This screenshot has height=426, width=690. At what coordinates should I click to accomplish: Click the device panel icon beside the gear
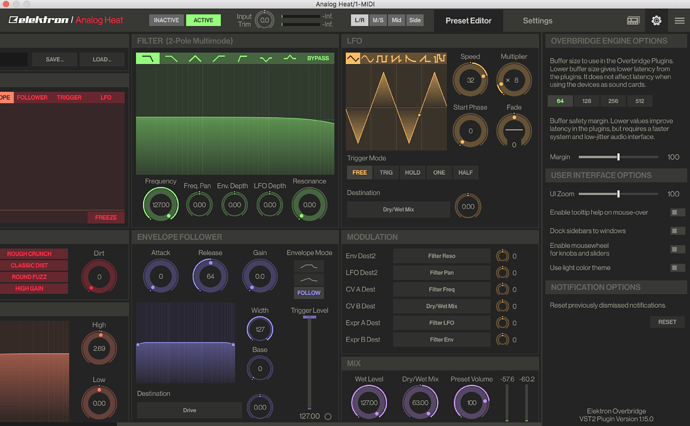[x=633, y=20]
